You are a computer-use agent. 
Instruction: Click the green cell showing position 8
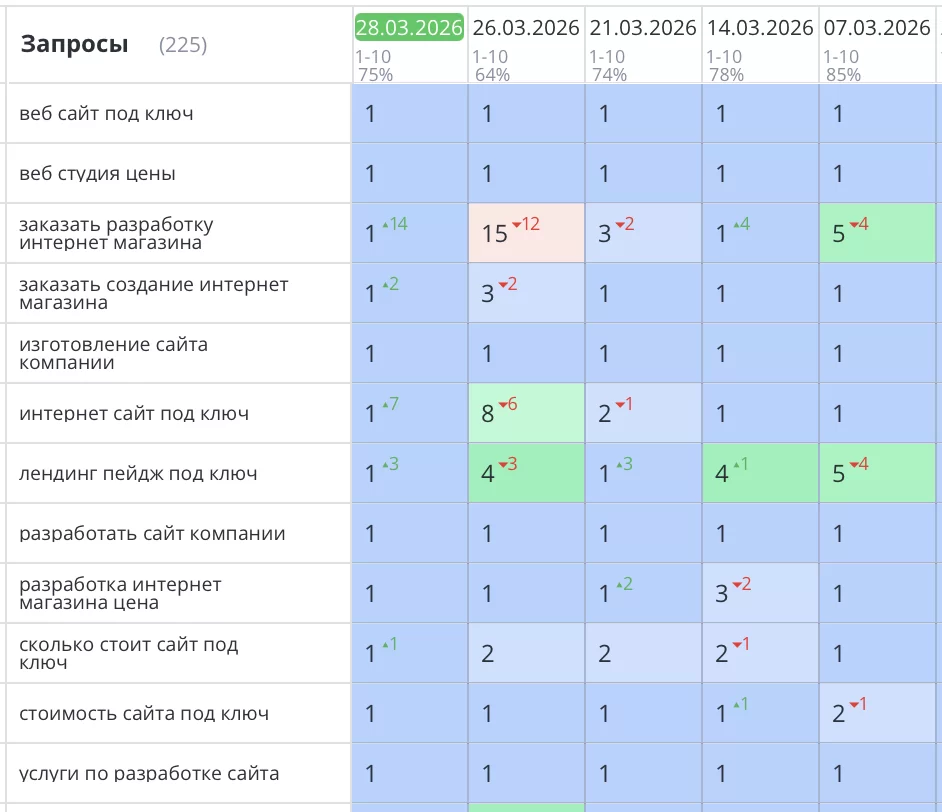(x=526, y=413)
